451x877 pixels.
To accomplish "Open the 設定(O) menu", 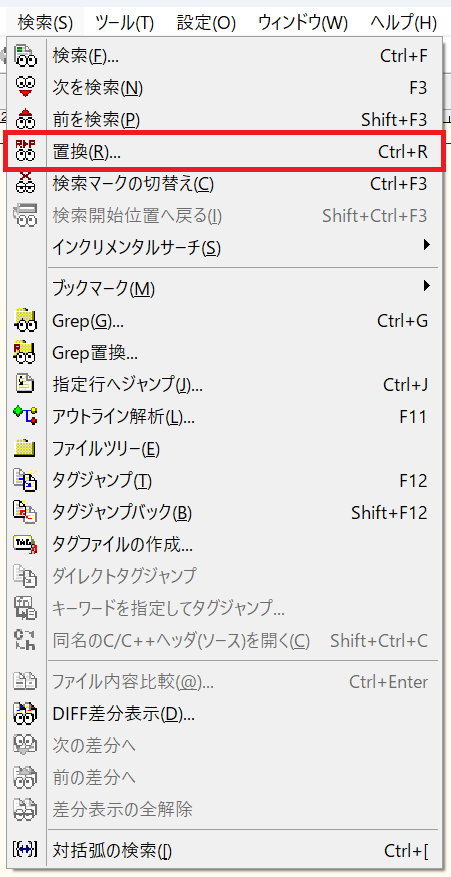I will tap(206, 23).
